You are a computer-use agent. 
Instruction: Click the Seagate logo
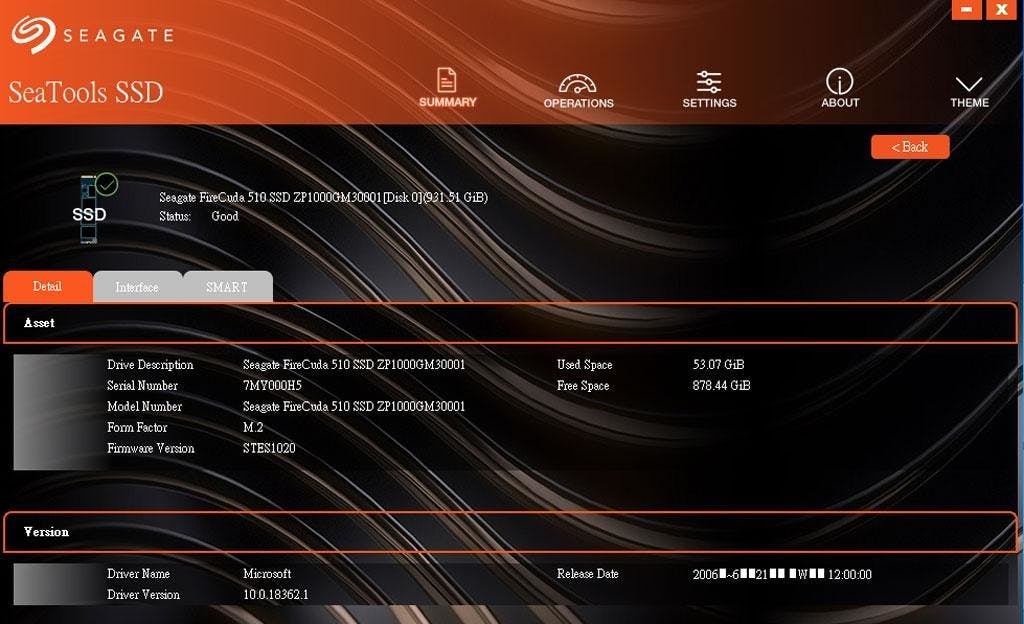pos(92,34)
